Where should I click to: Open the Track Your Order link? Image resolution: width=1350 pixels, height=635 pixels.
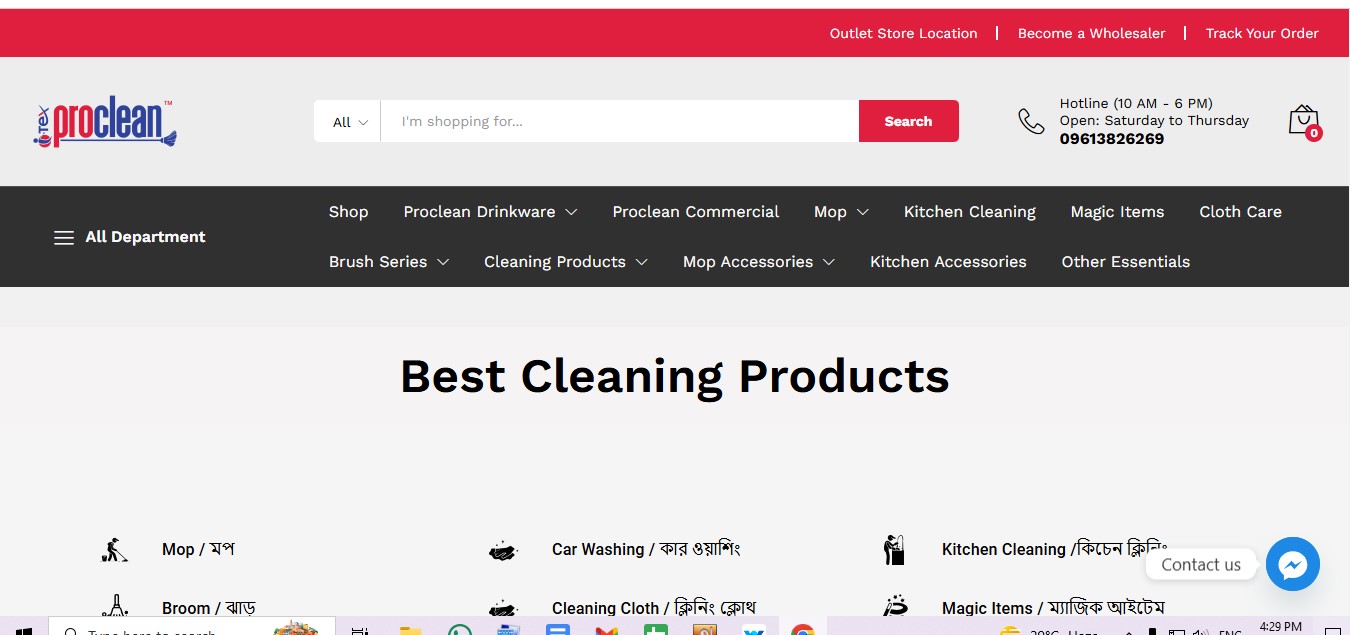(x=1262, y=33)
